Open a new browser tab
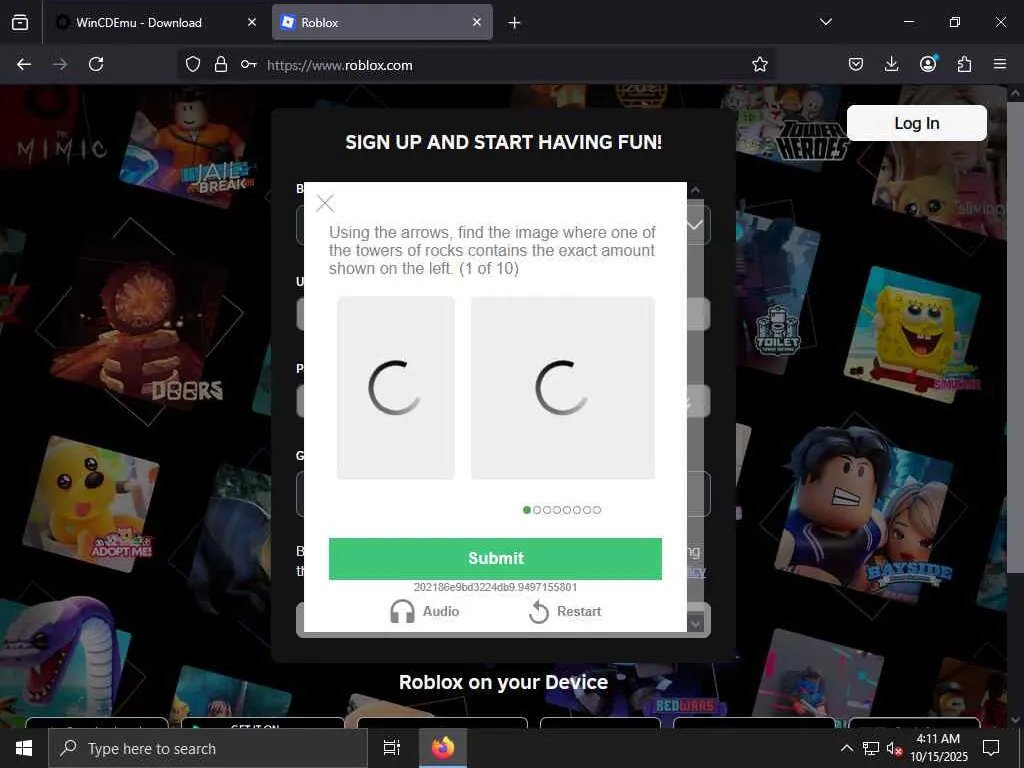The width and height of the screenshot is (1024, 768). click(515, 23)
